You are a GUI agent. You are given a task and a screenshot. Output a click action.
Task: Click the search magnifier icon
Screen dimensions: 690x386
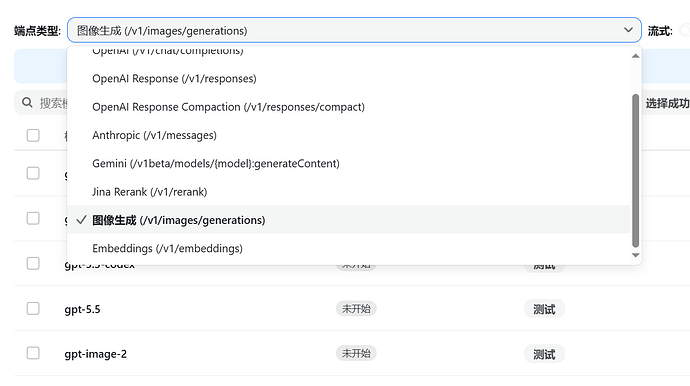click(27, 103)
